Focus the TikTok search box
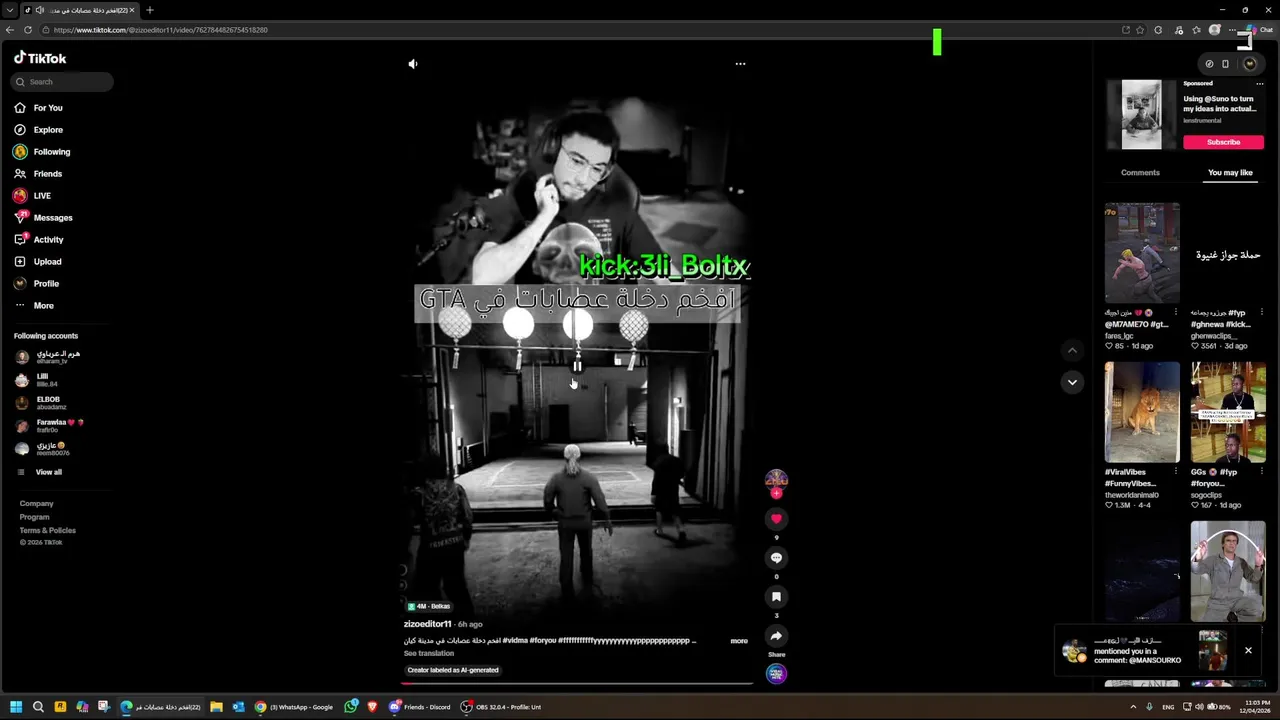Screen dimensions: 1280x720 (x=63, y=82)
